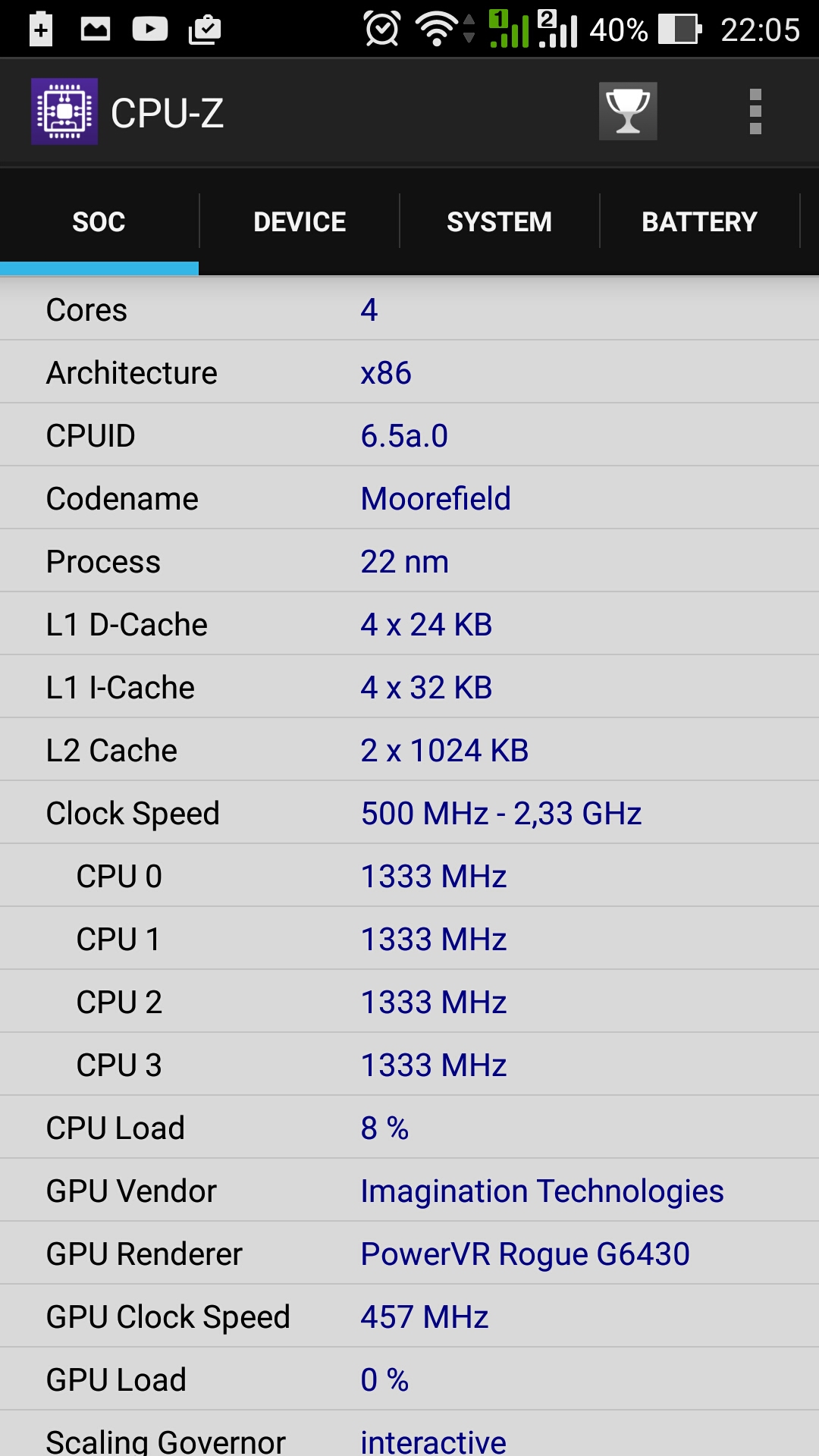This screenshot has width=819, height=1456.
Task: Tap the CPU Load percentage row
Action: click(409, 1128)
